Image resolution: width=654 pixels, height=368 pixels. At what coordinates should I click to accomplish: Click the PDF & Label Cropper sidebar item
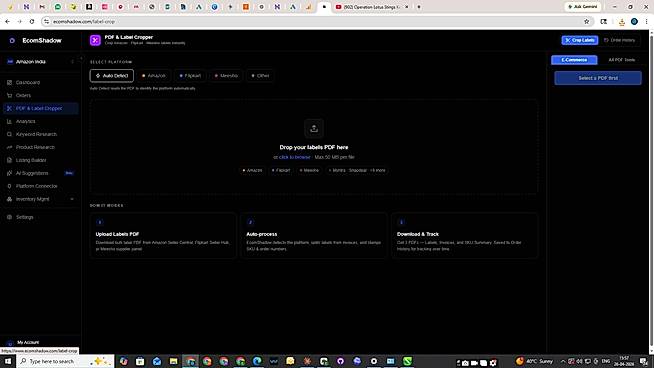[40, 108]
